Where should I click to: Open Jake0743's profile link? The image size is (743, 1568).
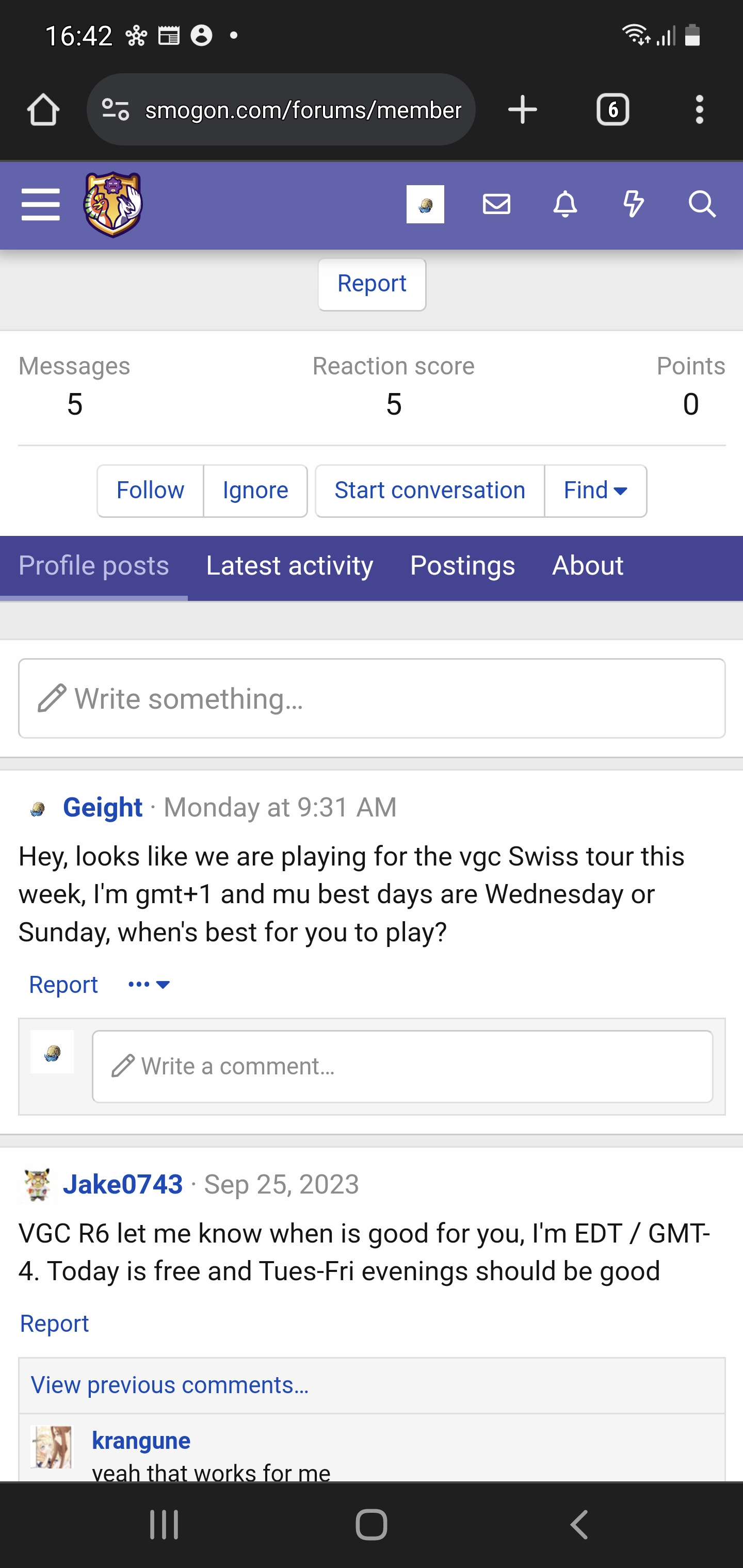123,1185
